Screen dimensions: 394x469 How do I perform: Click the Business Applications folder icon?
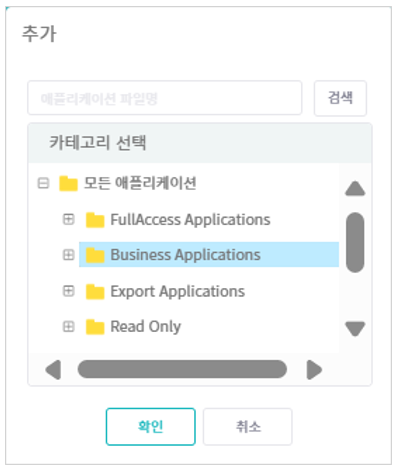click(95, 255)
